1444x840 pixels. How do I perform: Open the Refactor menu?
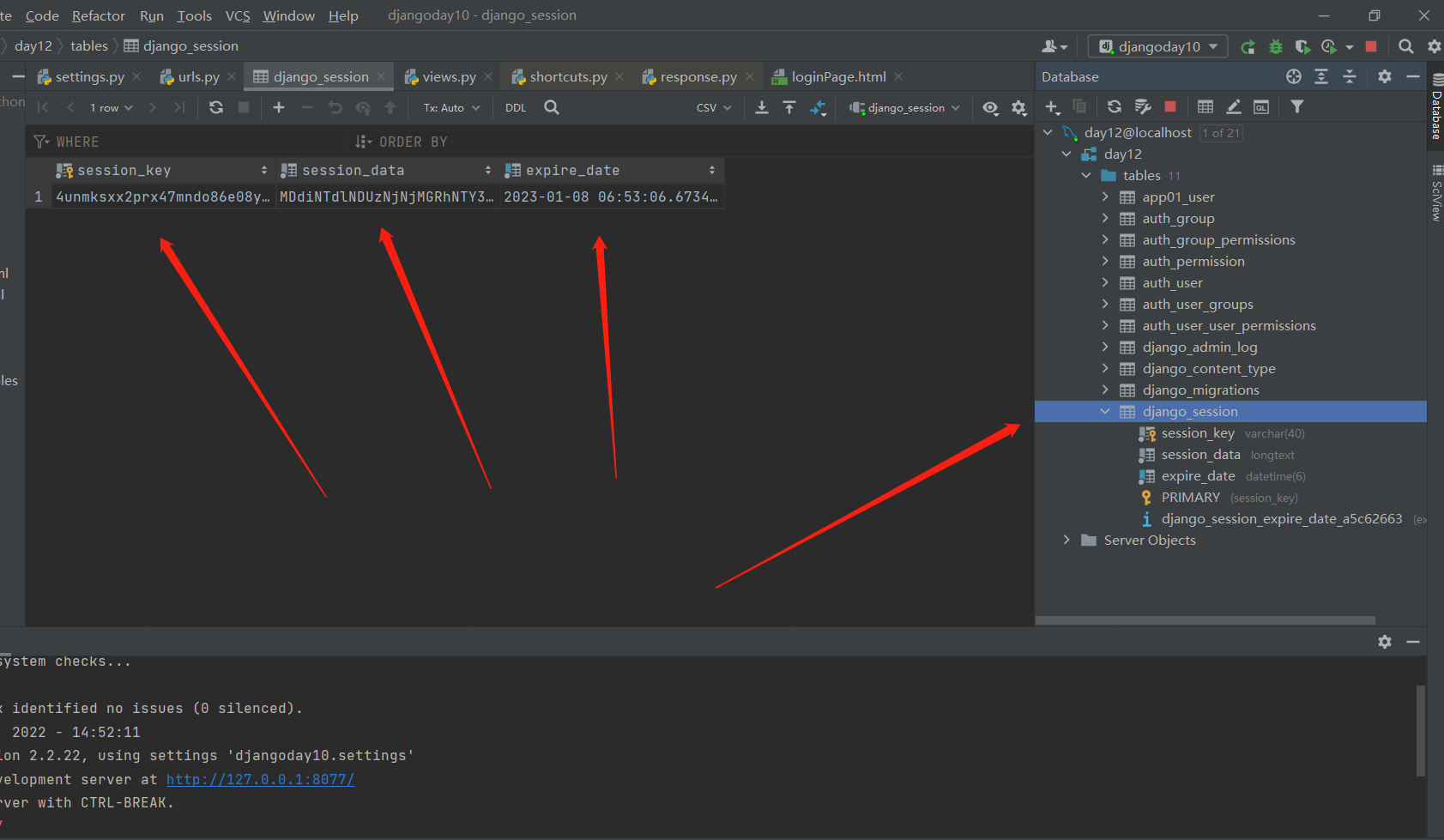99,15
